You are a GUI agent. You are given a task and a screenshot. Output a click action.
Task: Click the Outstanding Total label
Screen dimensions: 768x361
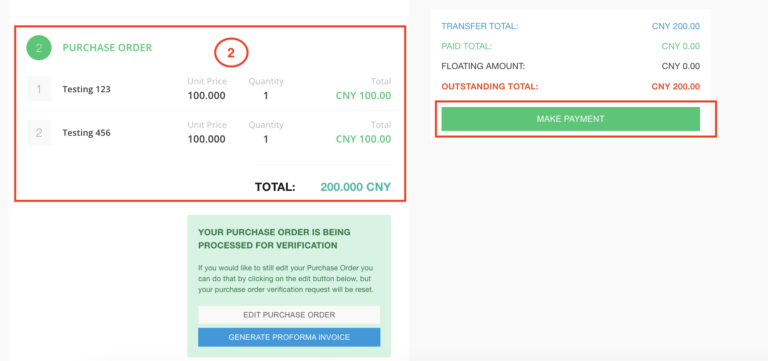[490, 87]
